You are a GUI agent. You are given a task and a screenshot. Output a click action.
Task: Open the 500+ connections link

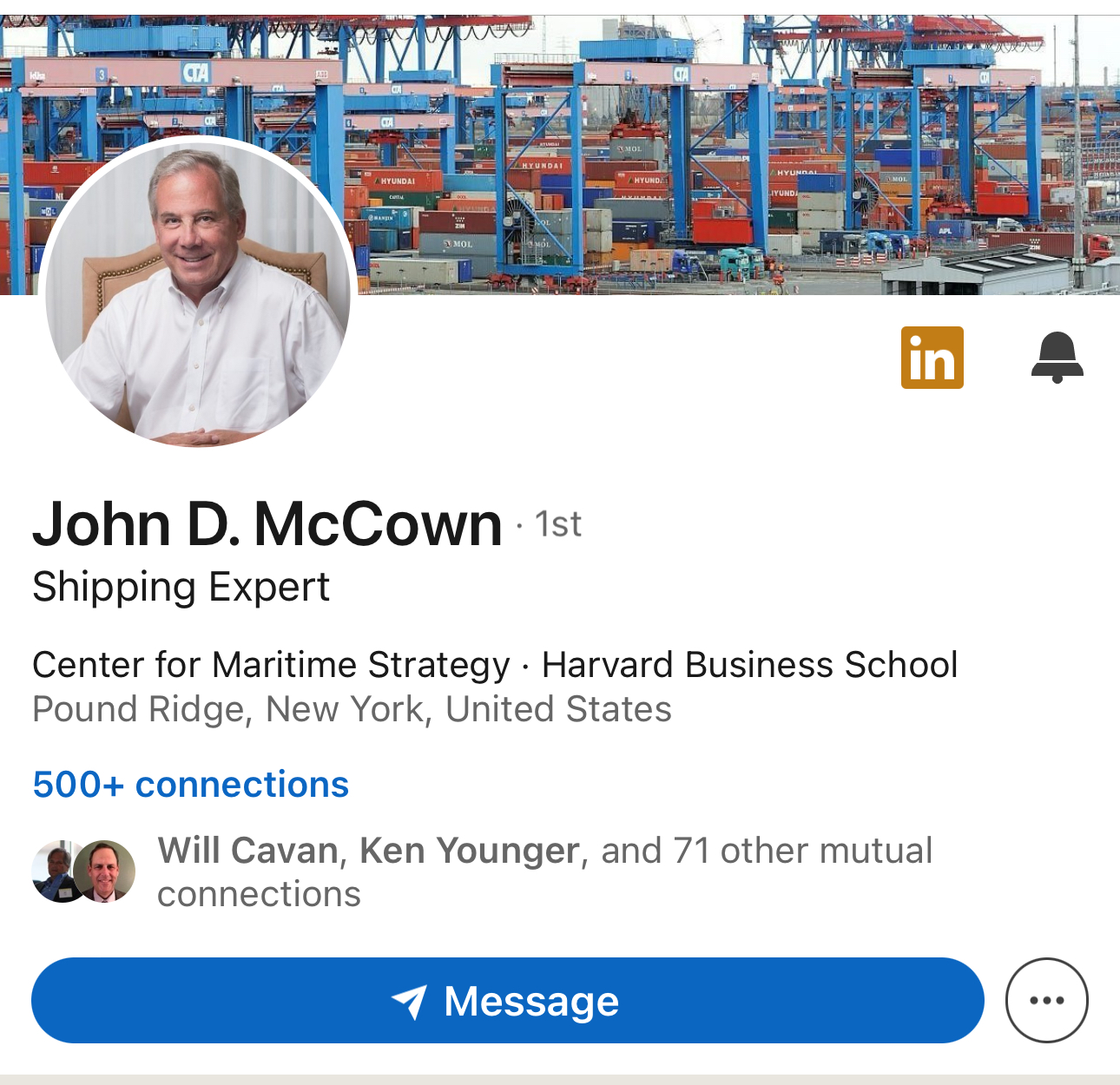191,785
